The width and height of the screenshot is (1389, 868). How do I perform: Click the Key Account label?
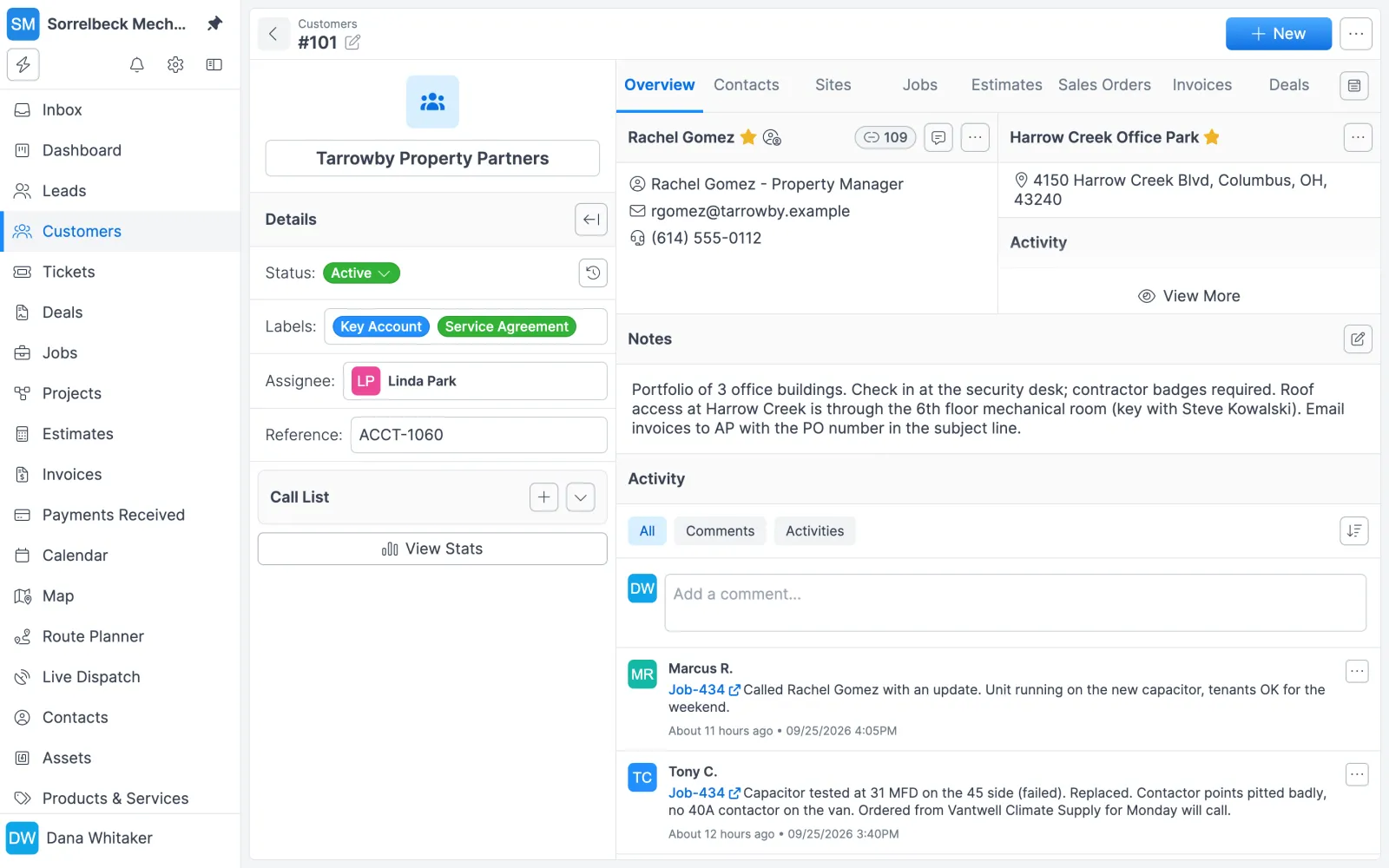pyautogui.click(x=381, y=326)
